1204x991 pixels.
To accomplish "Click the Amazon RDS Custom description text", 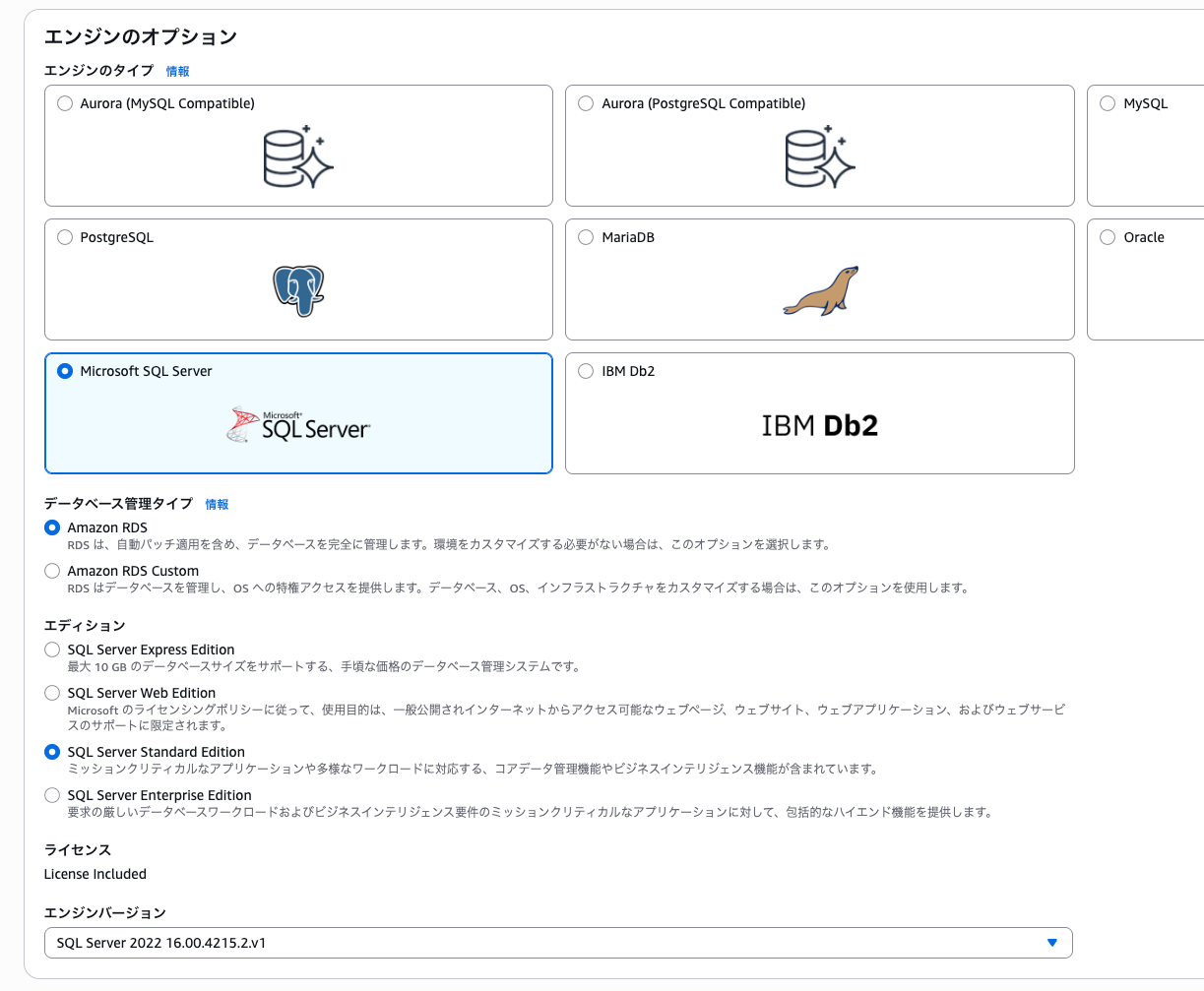I will pos(518,588).
